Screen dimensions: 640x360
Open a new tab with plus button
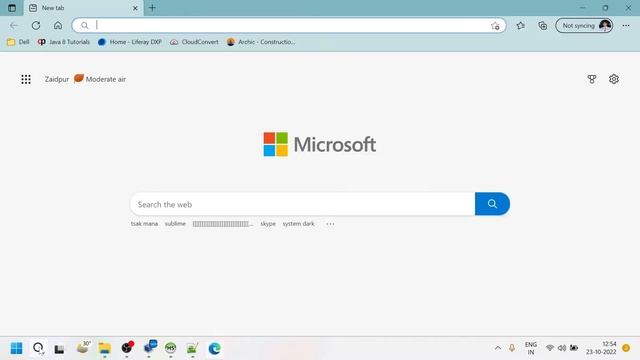(152, 8)
